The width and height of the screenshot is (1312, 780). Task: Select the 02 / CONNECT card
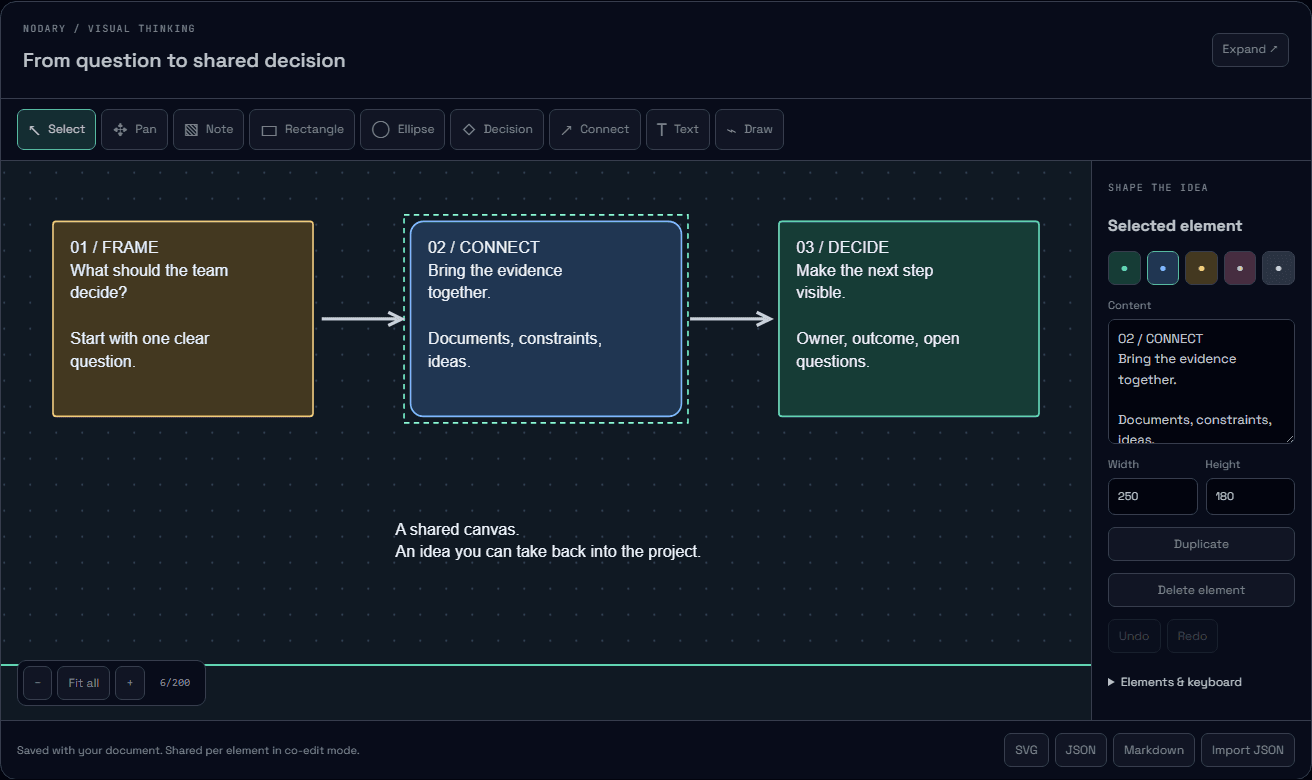[x=546, y=319]
